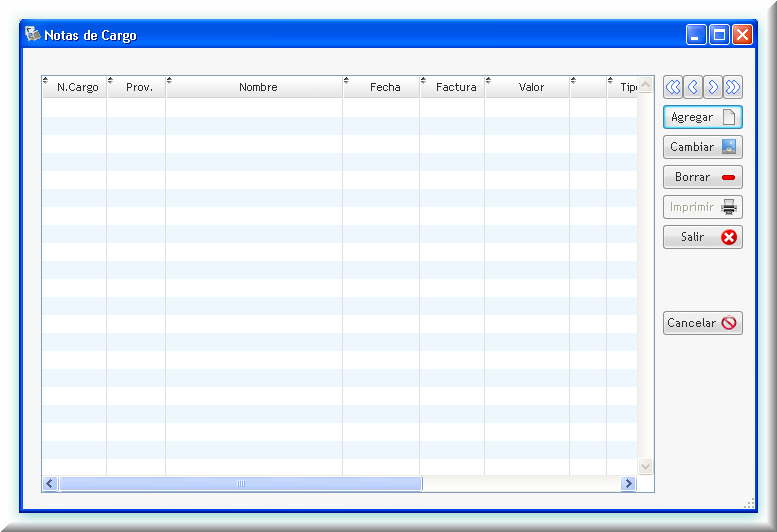The height and width of the screenshot is (532, 777).
Task: Jump to the first record with double-left arrows
Action: click(x=673, y=87)
